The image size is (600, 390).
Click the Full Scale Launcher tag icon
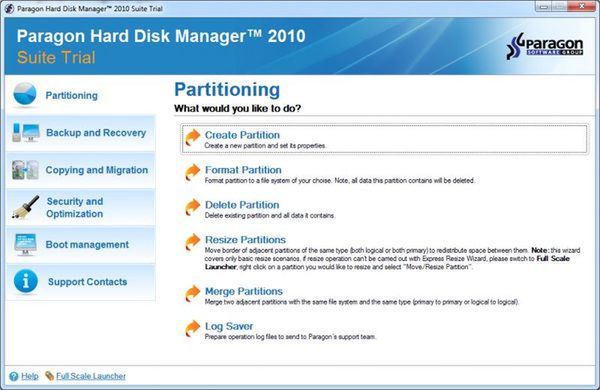coord(49,376)
